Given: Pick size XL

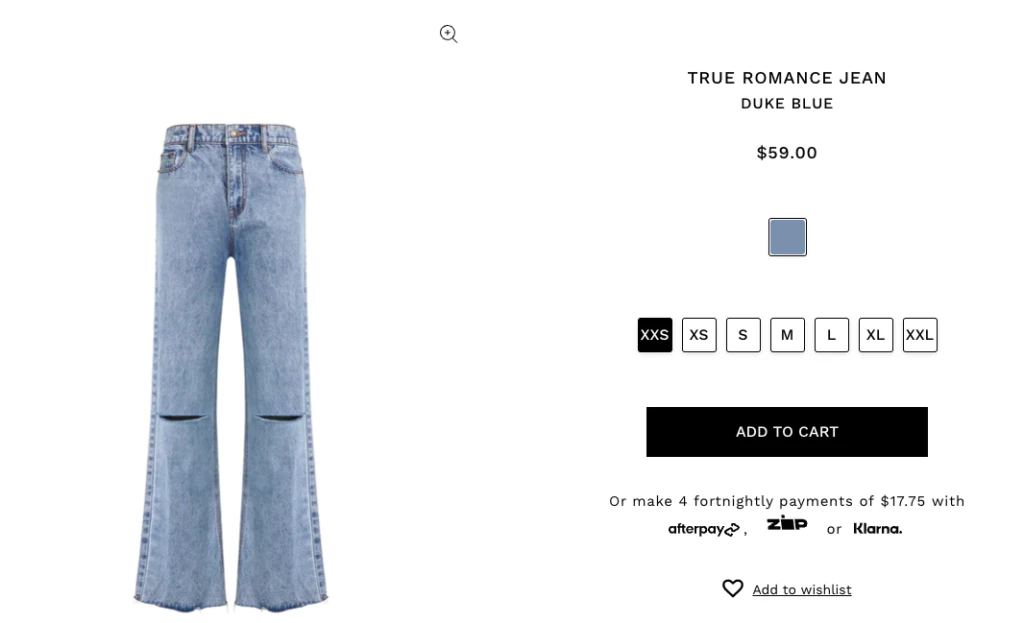Looking at the screenshot, I should pos(876,335).
